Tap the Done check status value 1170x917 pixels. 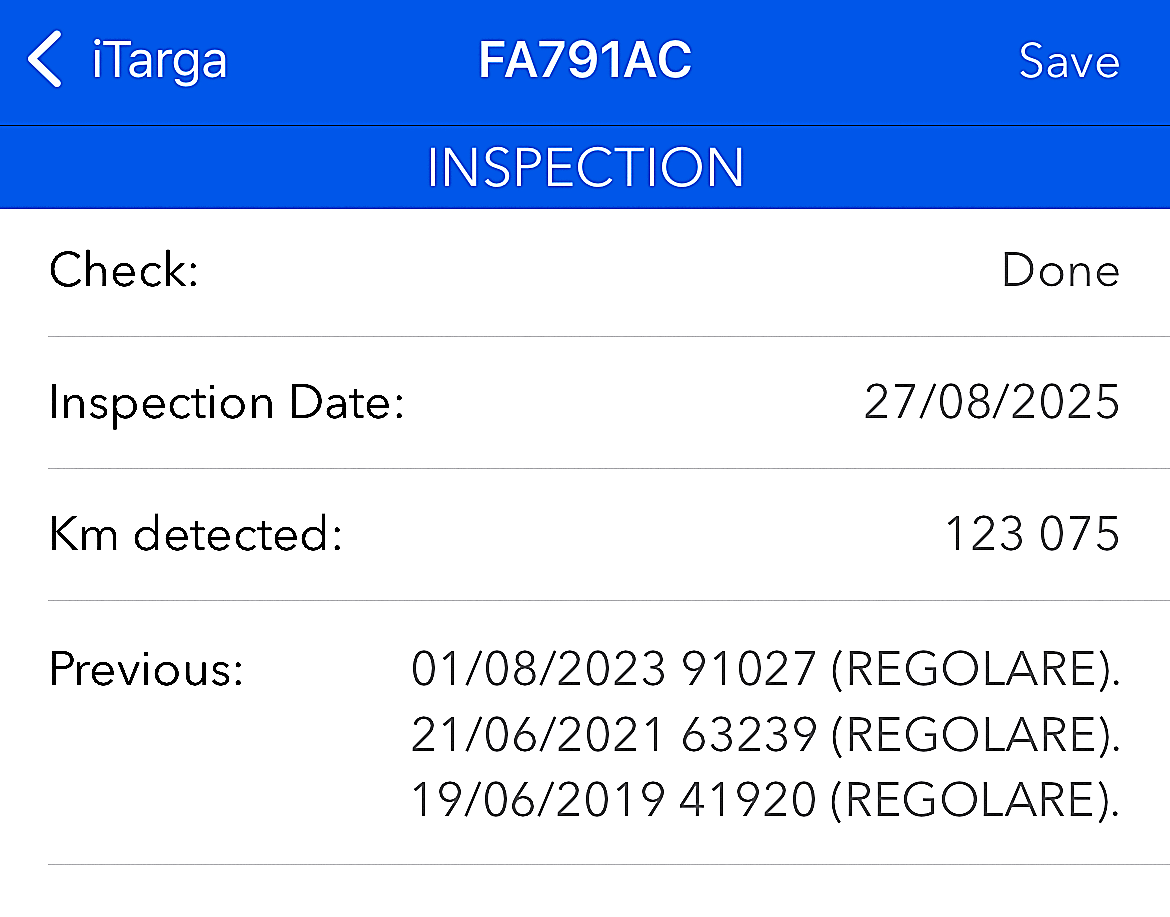1060,271
